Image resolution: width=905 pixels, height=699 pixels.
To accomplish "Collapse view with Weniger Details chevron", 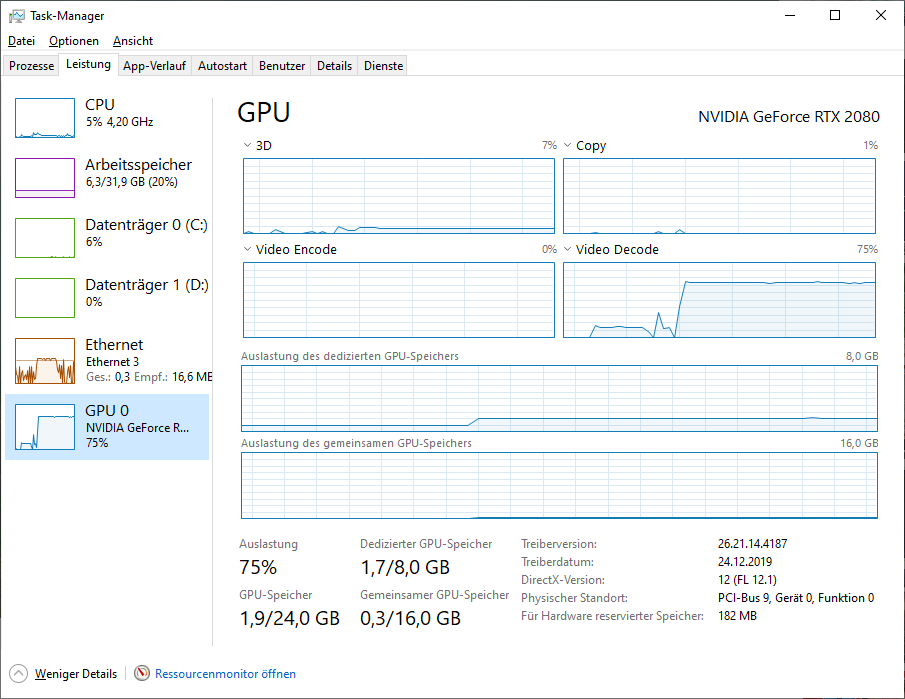I will click(x=18, y=674).
